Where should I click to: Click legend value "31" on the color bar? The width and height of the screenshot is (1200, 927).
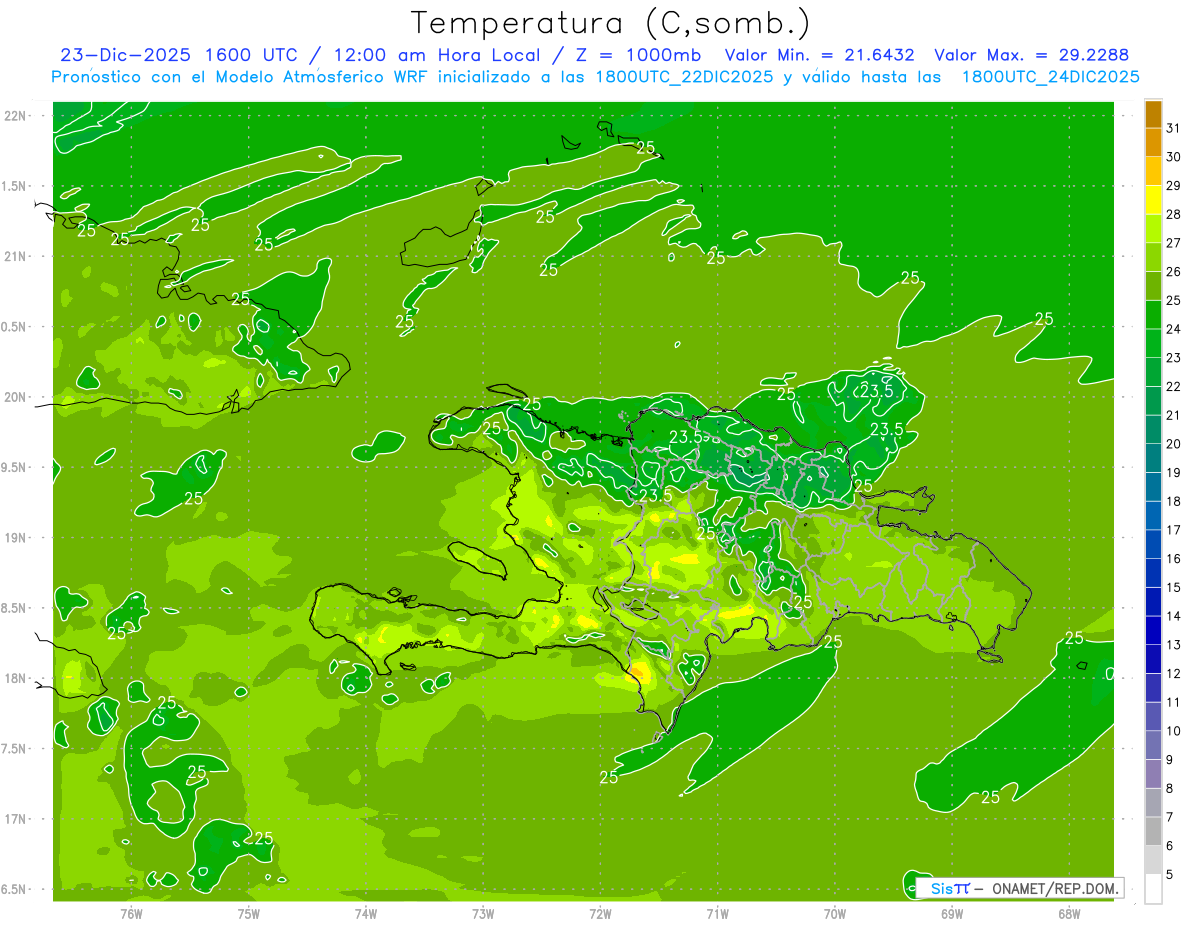click(1174, 128)
